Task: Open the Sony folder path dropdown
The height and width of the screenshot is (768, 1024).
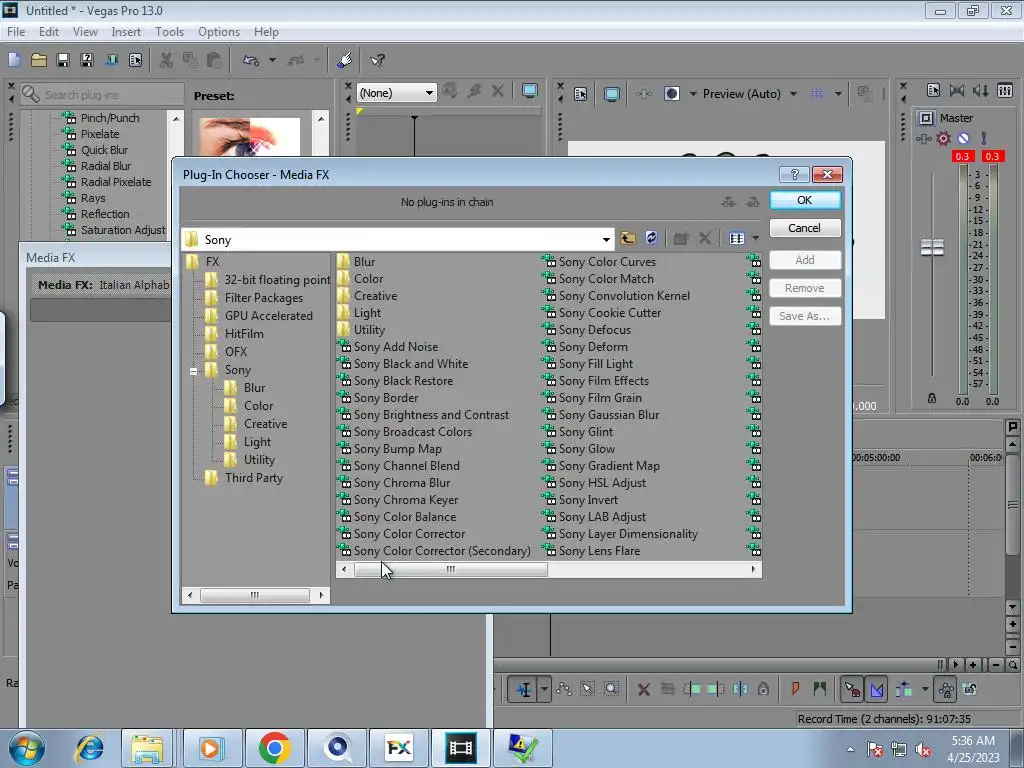Action: click(x=606, y=240)
